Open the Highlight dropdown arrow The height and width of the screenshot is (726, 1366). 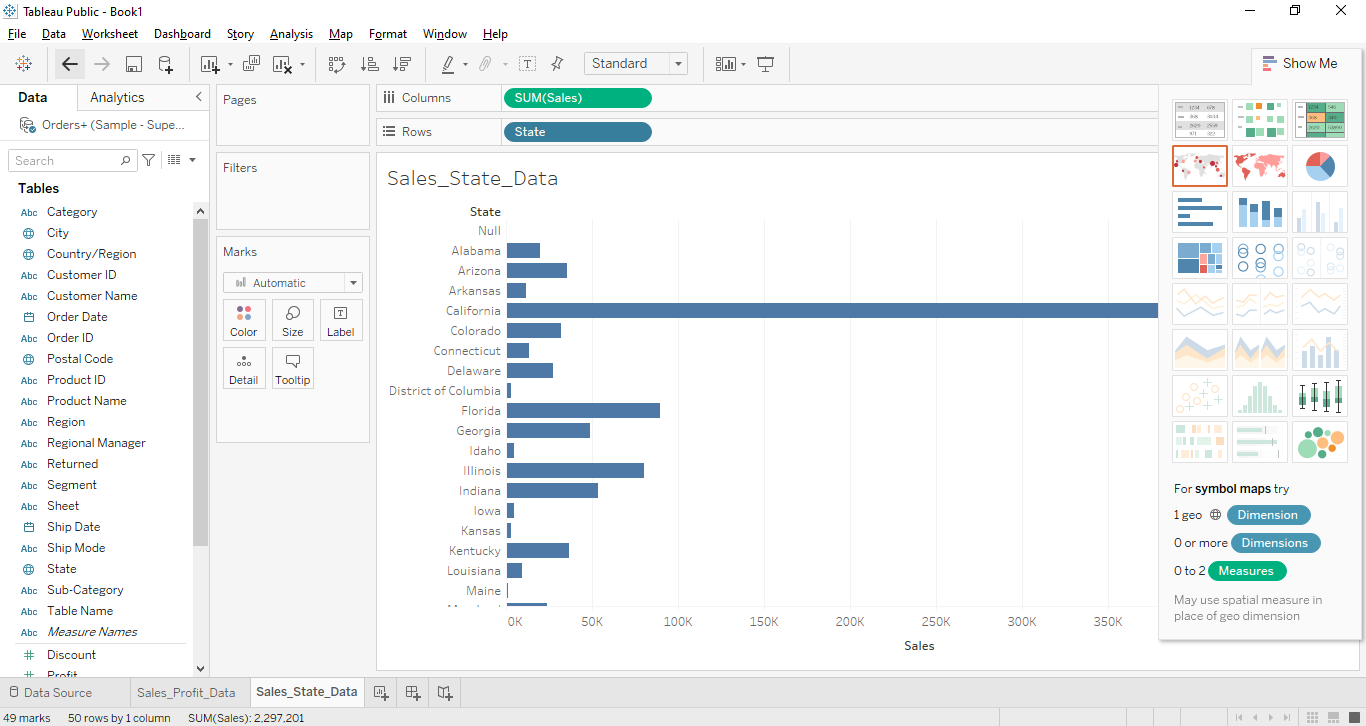[x=465, y=65]
